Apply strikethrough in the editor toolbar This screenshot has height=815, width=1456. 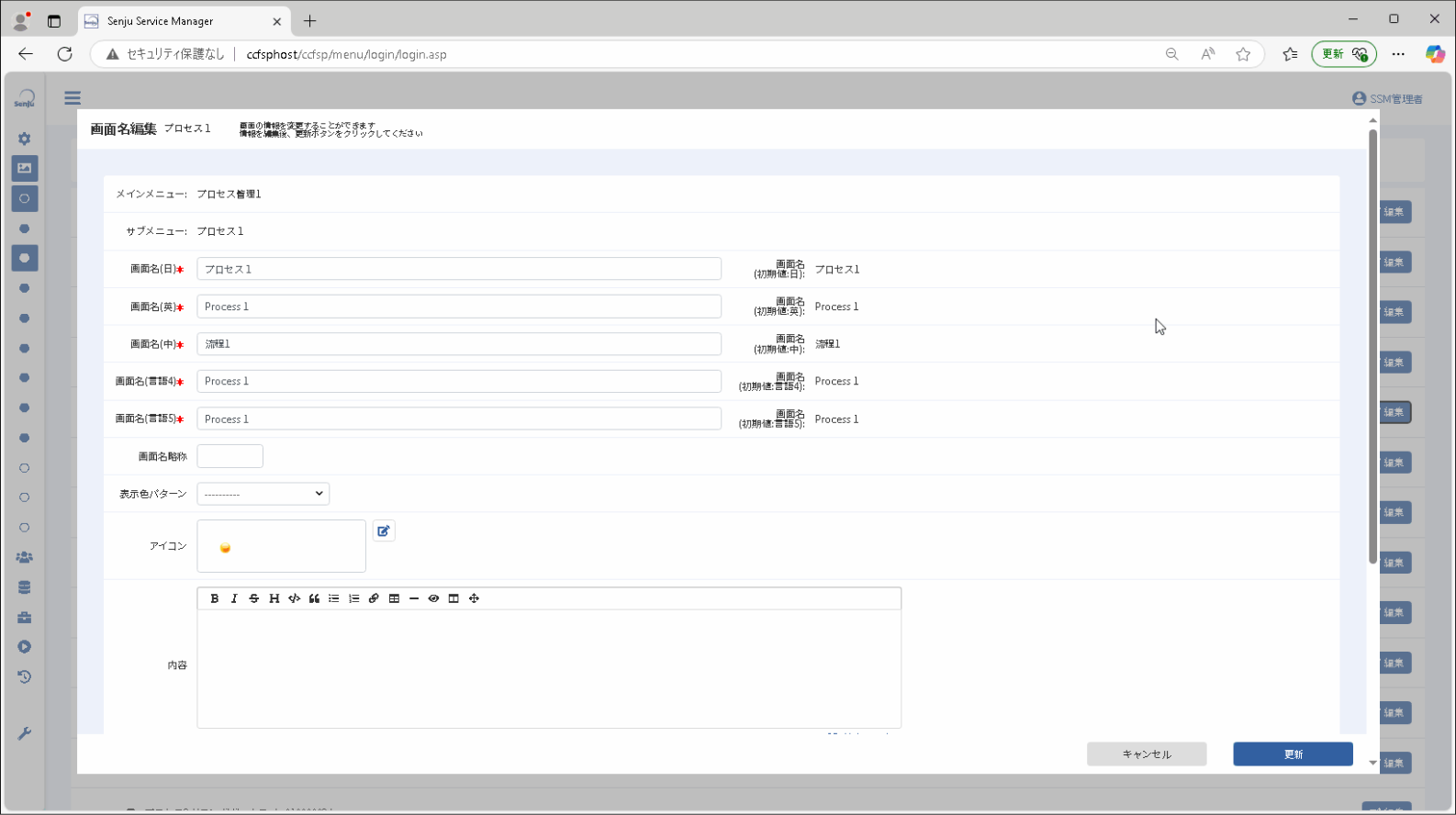pyautogui.click(x=254, y=598)
